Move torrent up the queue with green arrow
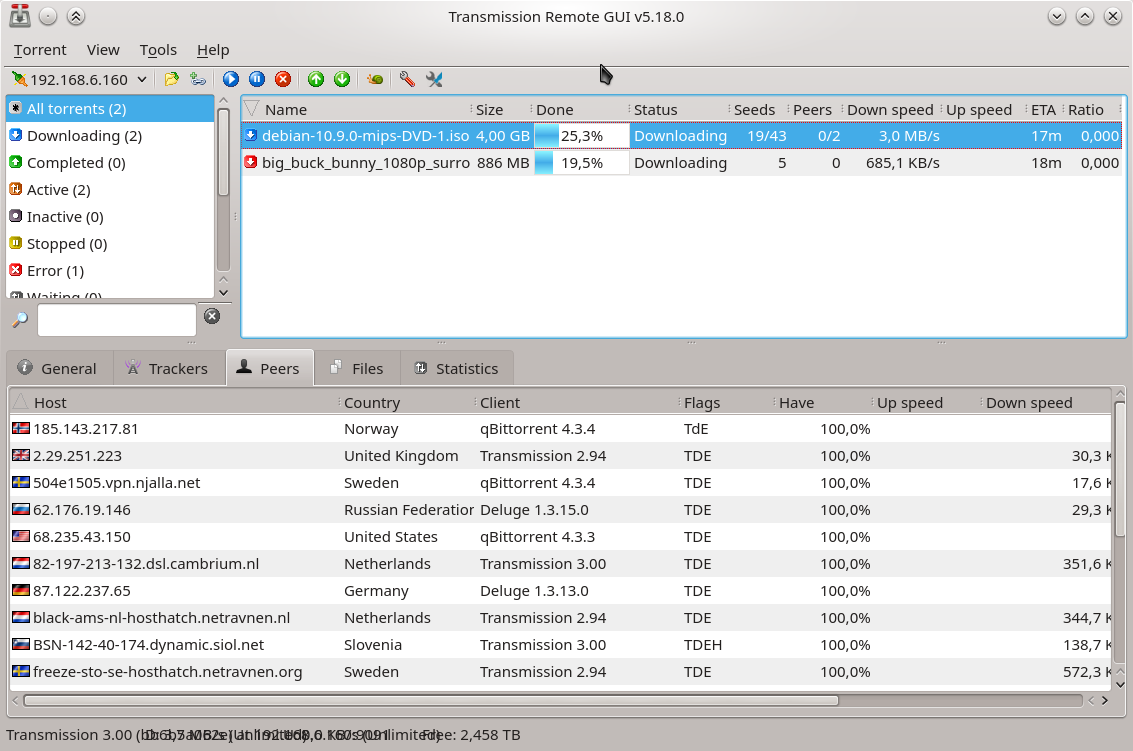The height and width of the screenshot is (751, 1133). point(316,79)
